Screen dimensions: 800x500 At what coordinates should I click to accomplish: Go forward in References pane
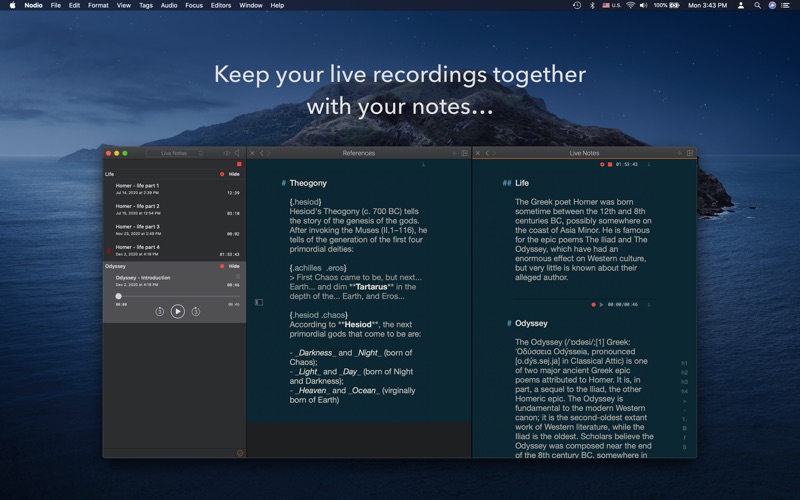coord(269,153)
